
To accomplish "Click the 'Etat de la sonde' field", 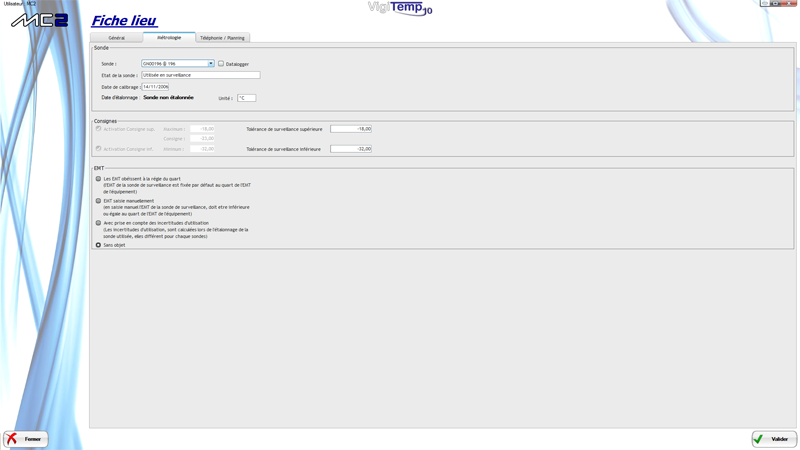I will [200, 75].
